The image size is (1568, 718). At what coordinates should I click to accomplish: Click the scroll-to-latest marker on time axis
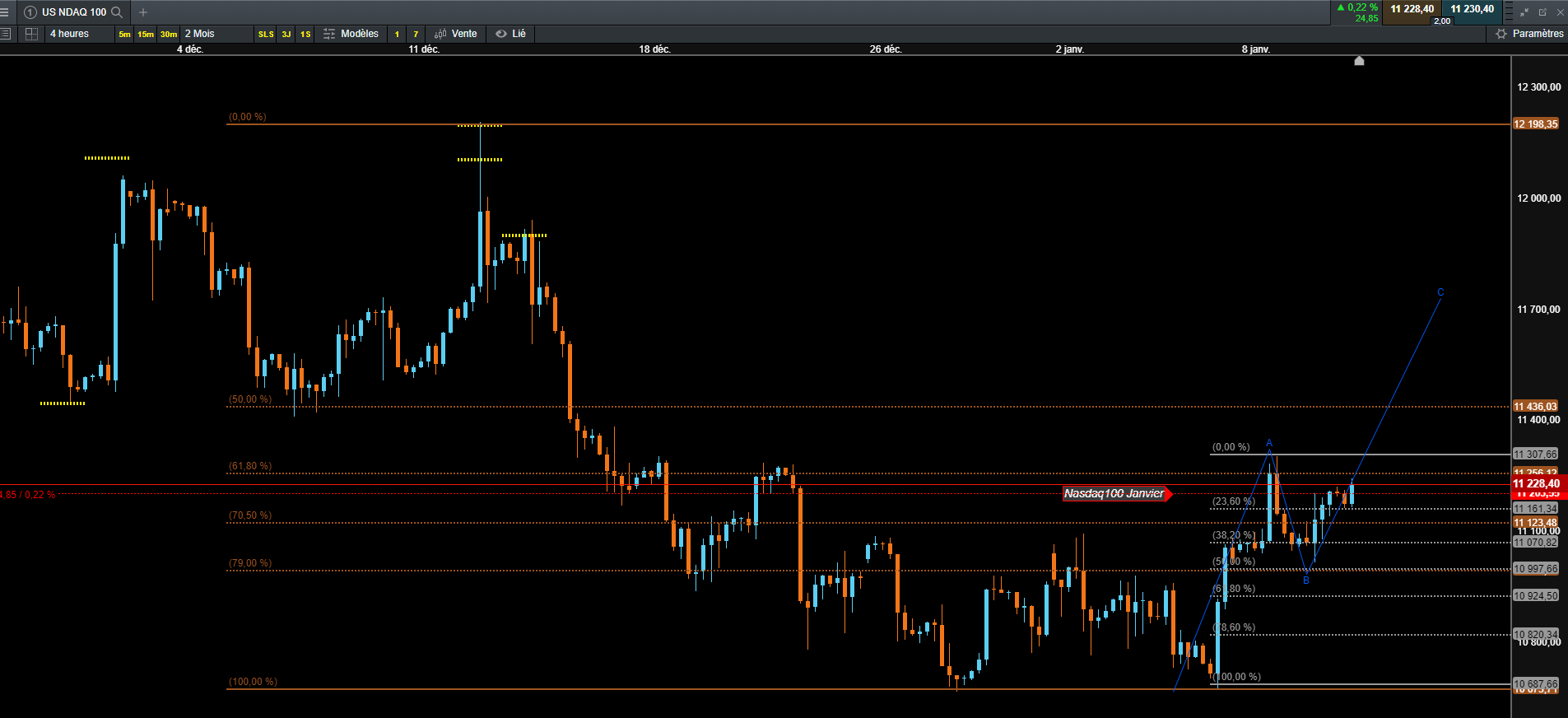click(1359, 61)
